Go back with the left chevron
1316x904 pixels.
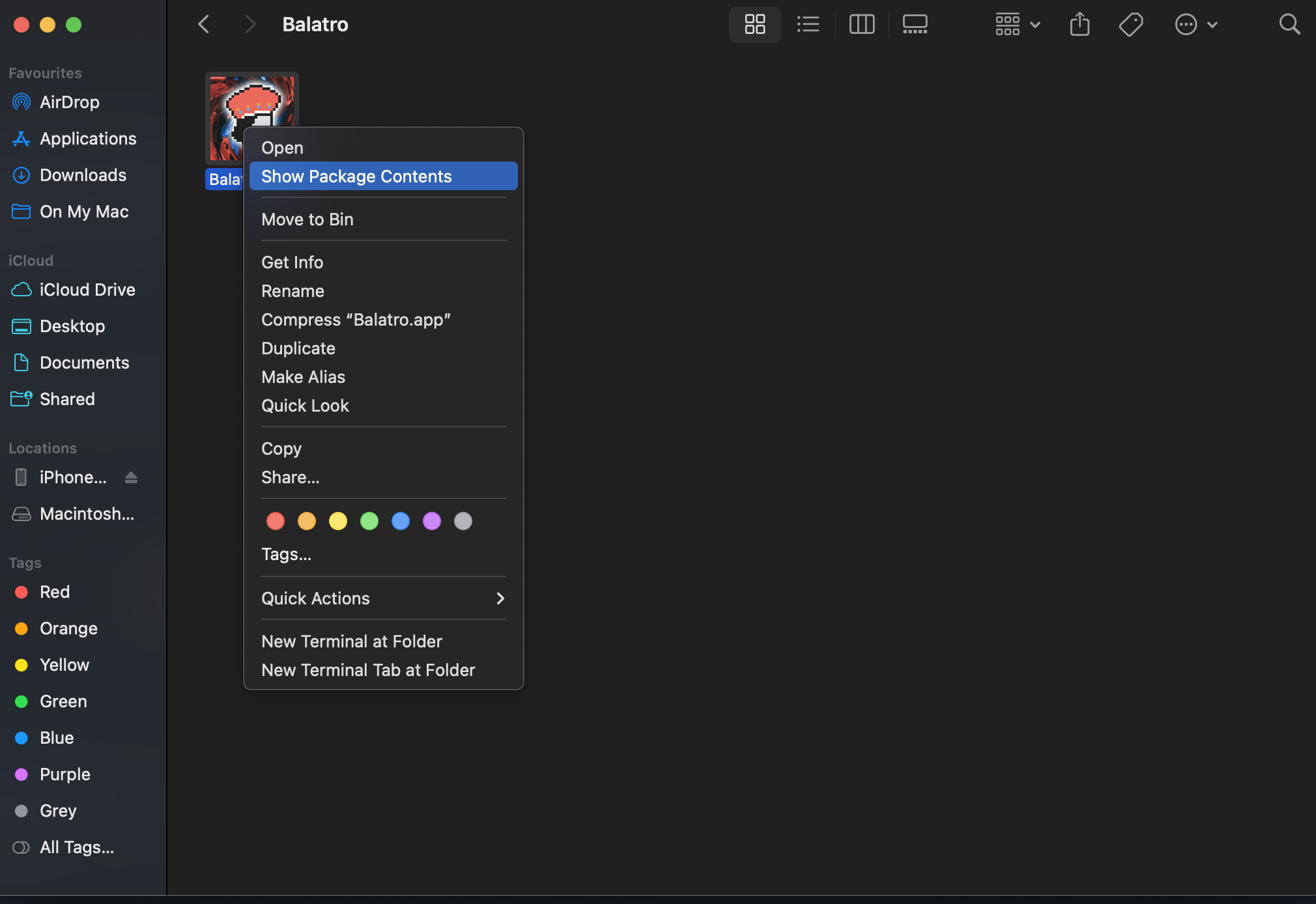[204, 25]
